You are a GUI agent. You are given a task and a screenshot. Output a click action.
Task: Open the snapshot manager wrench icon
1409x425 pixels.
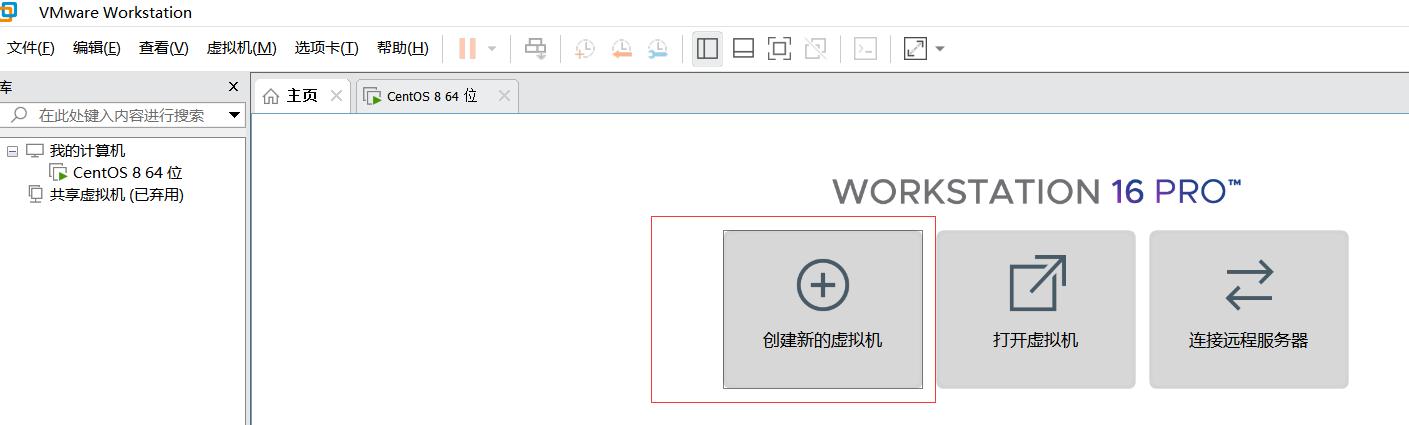click(658, 48)
